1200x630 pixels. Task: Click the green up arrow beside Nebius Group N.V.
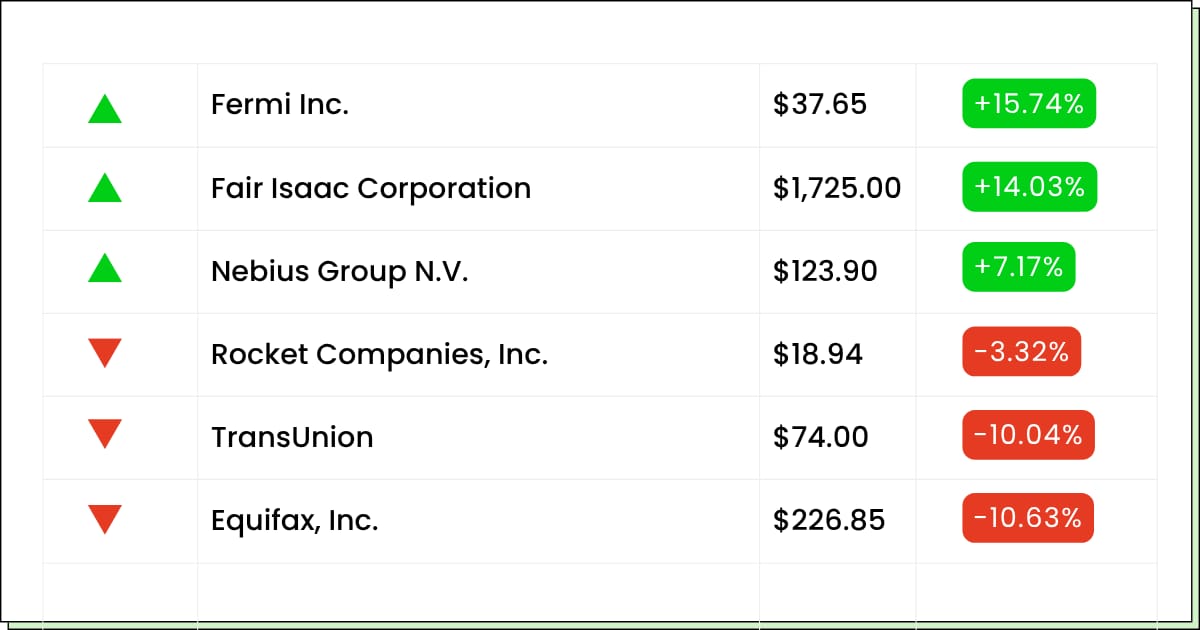coord(105,267)
